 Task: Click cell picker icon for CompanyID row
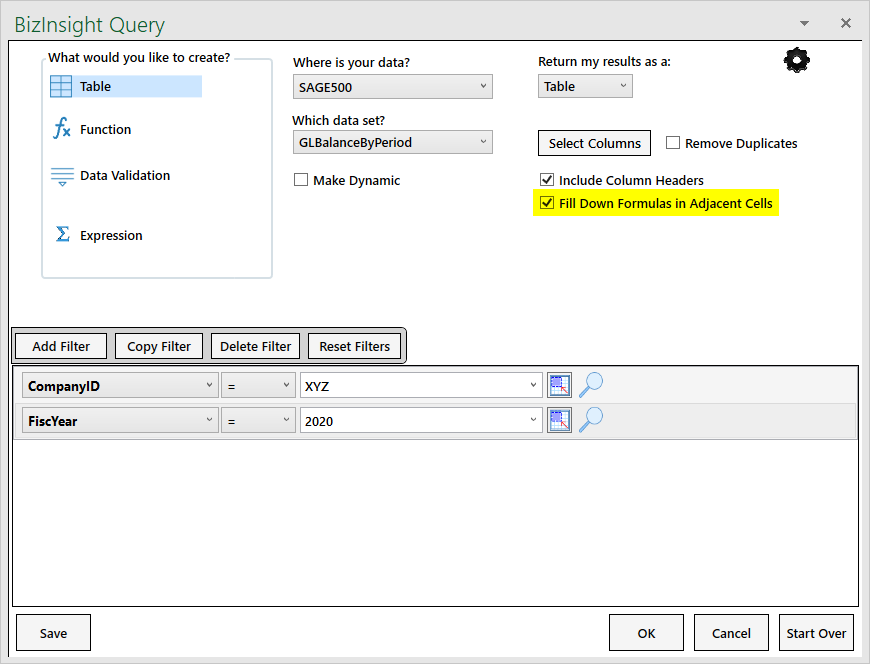click(559, 385)
